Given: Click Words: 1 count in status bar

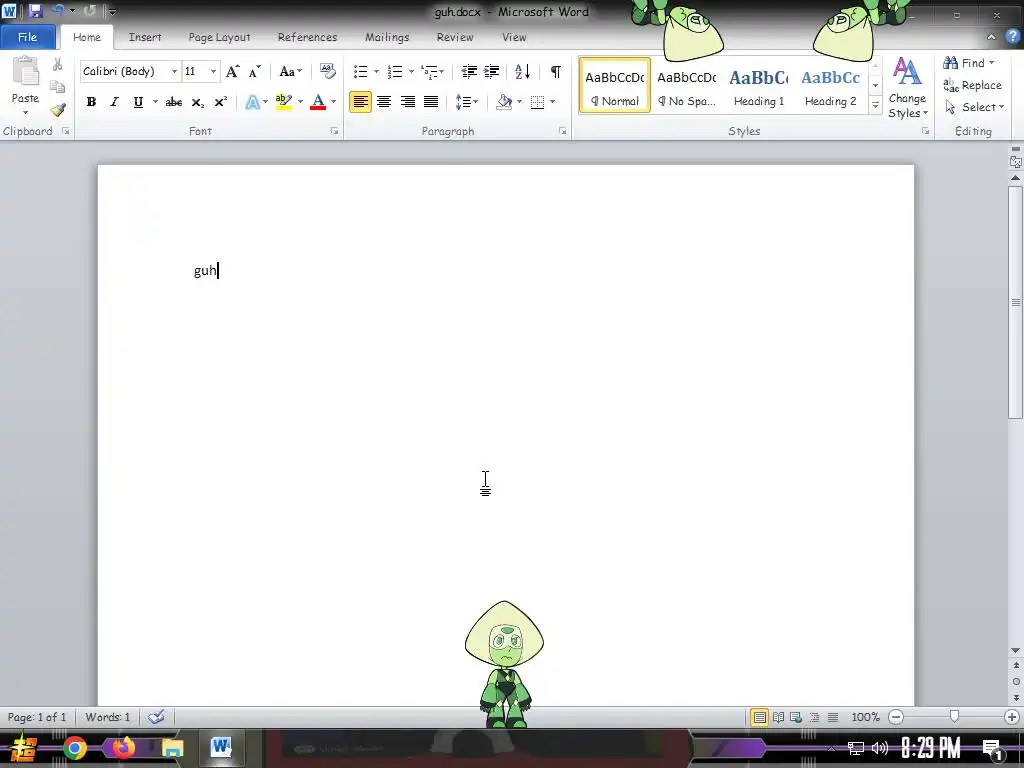Looking at the screenshot, I should pyautogui.click(x=108, y=717).
